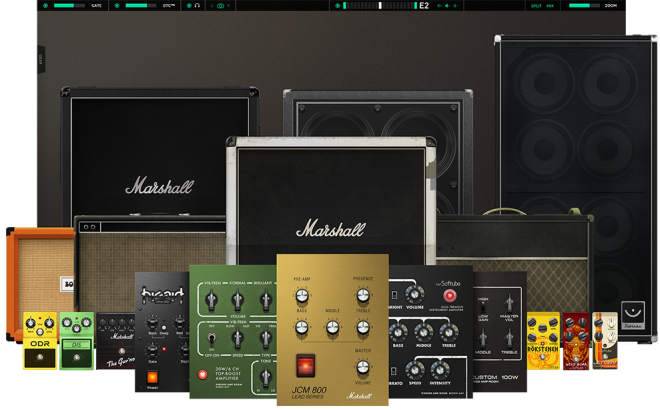Click the Marshall Guv'nor pedal footswitch
Screen dimensions: 660x410
coord(122,351)
